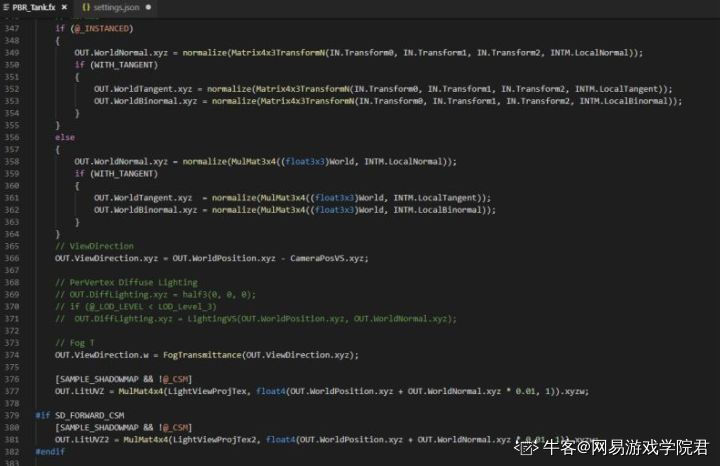Click OUT.WorldTangent.xyz on line 361
Image resolution: width=720 pixels, height=466 pixels.
click(x=143, y=198)
